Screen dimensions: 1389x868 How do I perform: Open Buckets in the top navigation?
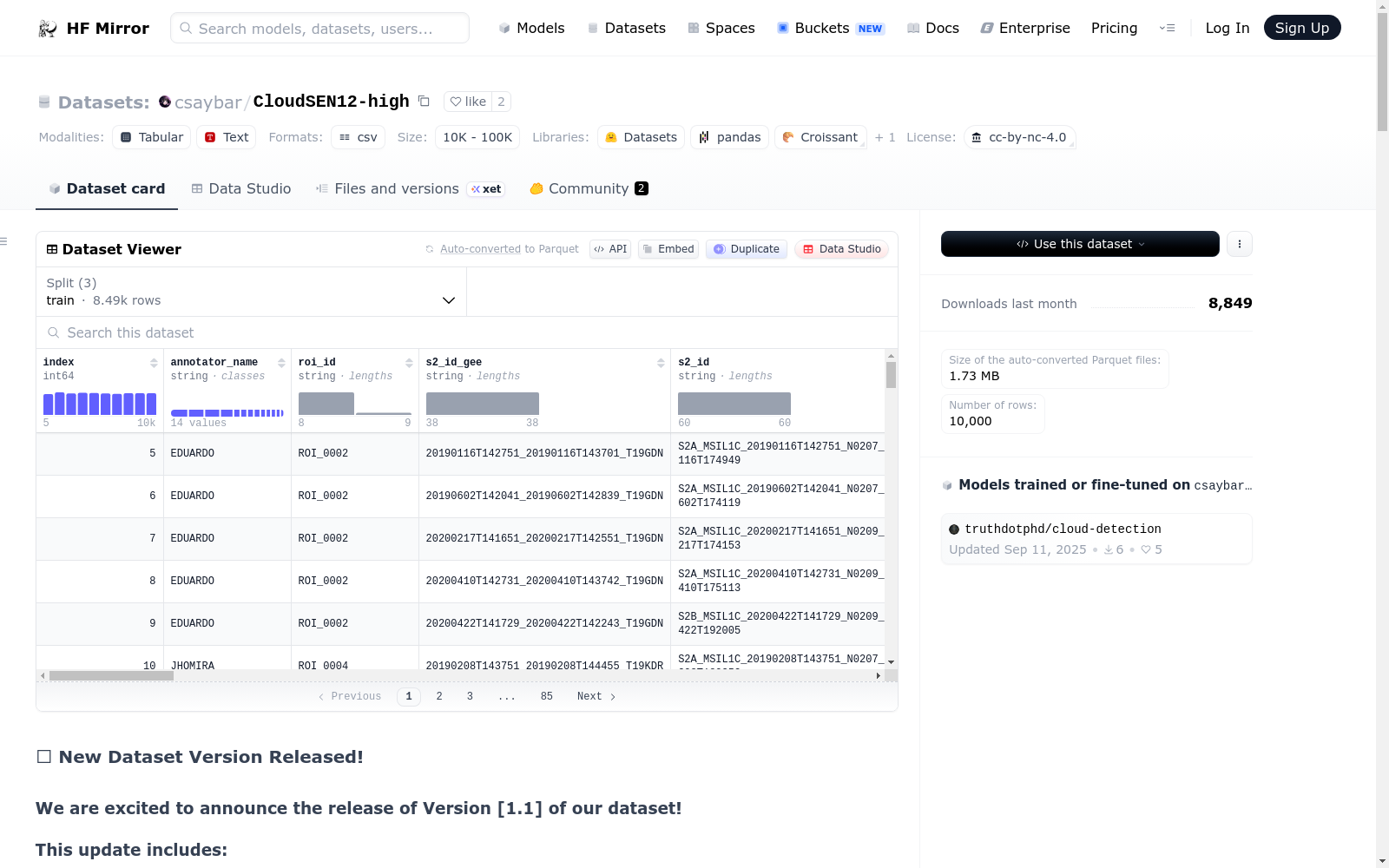pos(831,28)
